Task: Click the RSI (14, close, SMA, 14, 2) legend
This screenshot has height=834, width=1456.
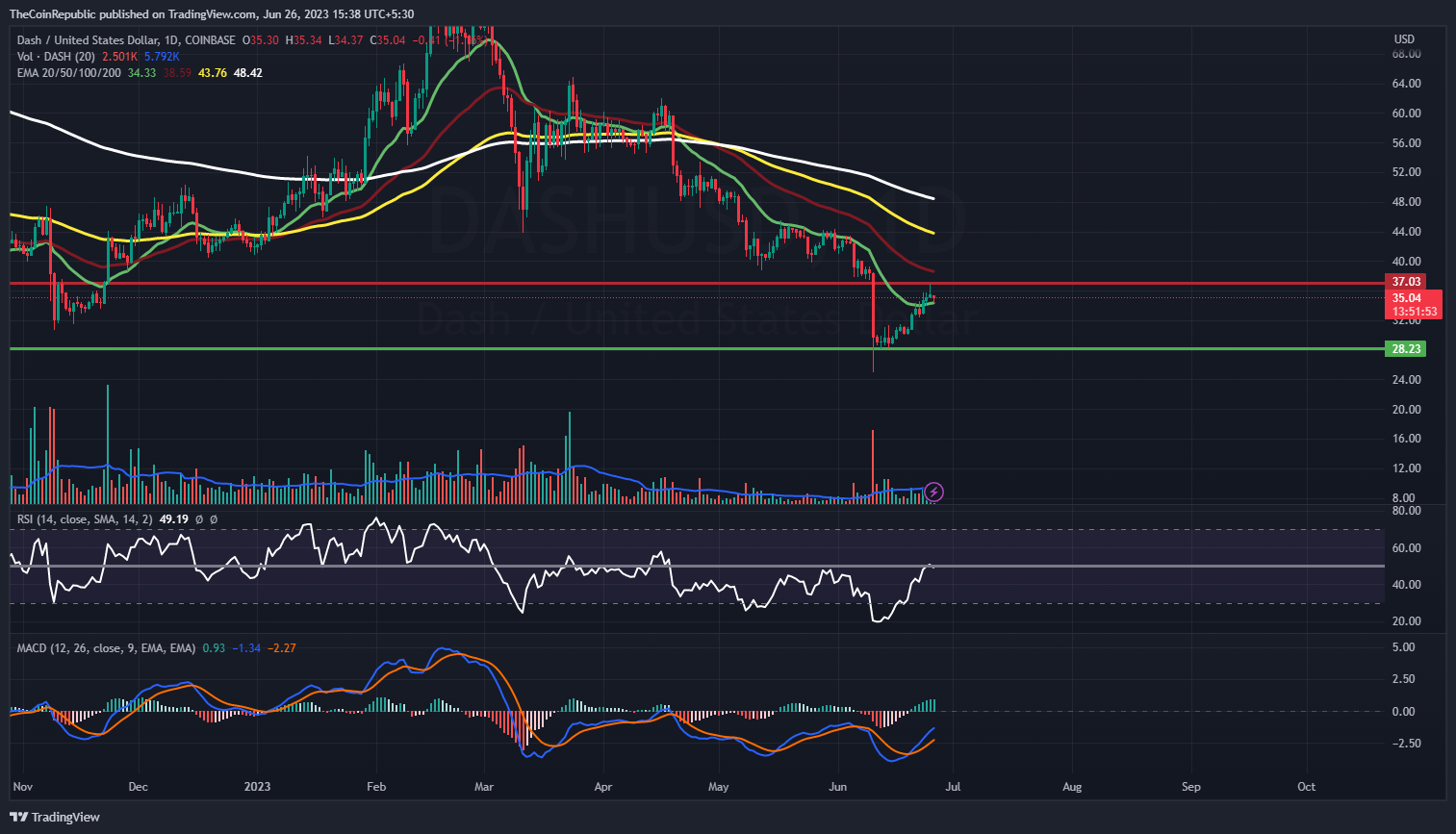Action: click(85, 519)
